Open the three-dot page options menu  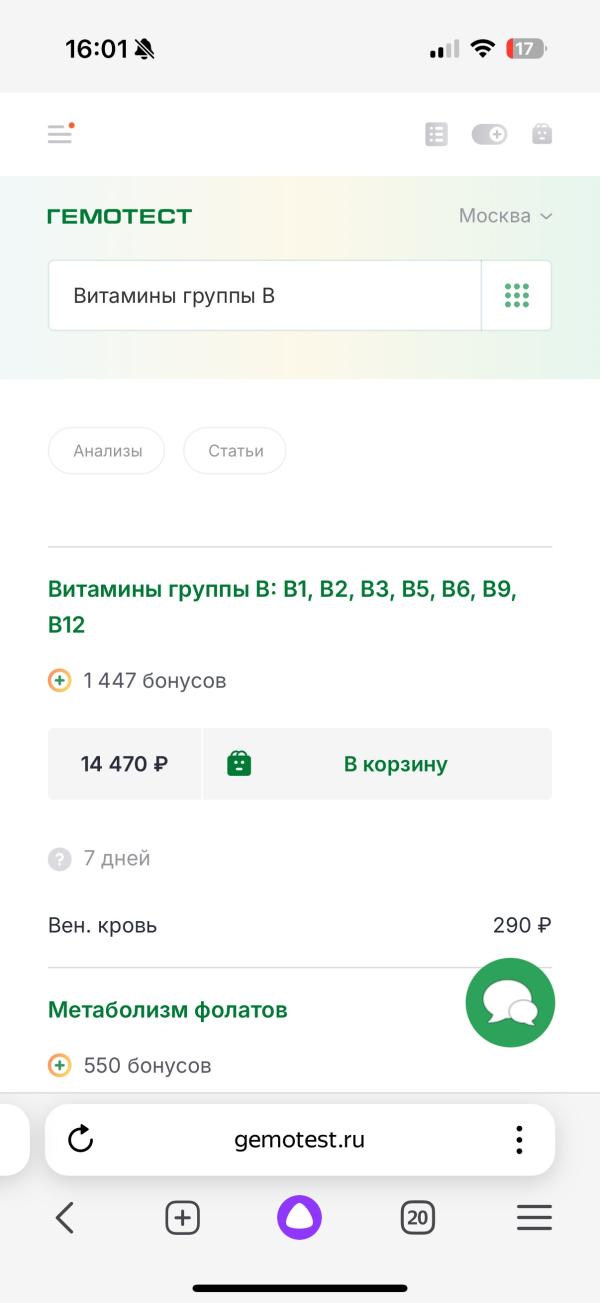pyautogui.click(x=519, y=1139)
